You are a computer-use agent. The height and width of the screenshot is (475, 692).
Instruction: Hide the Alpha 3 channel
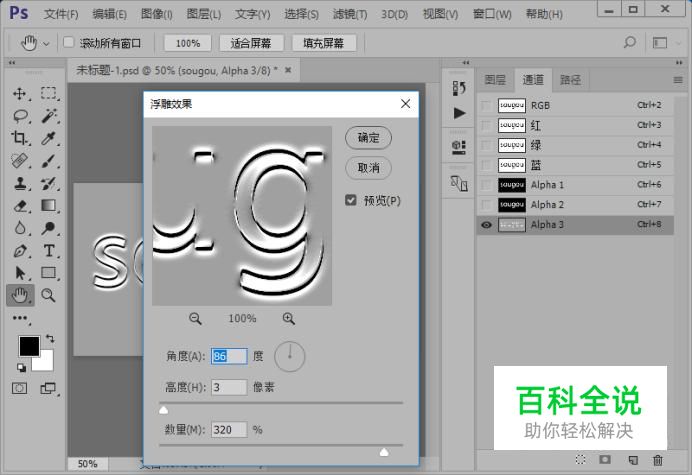point(486,225)
